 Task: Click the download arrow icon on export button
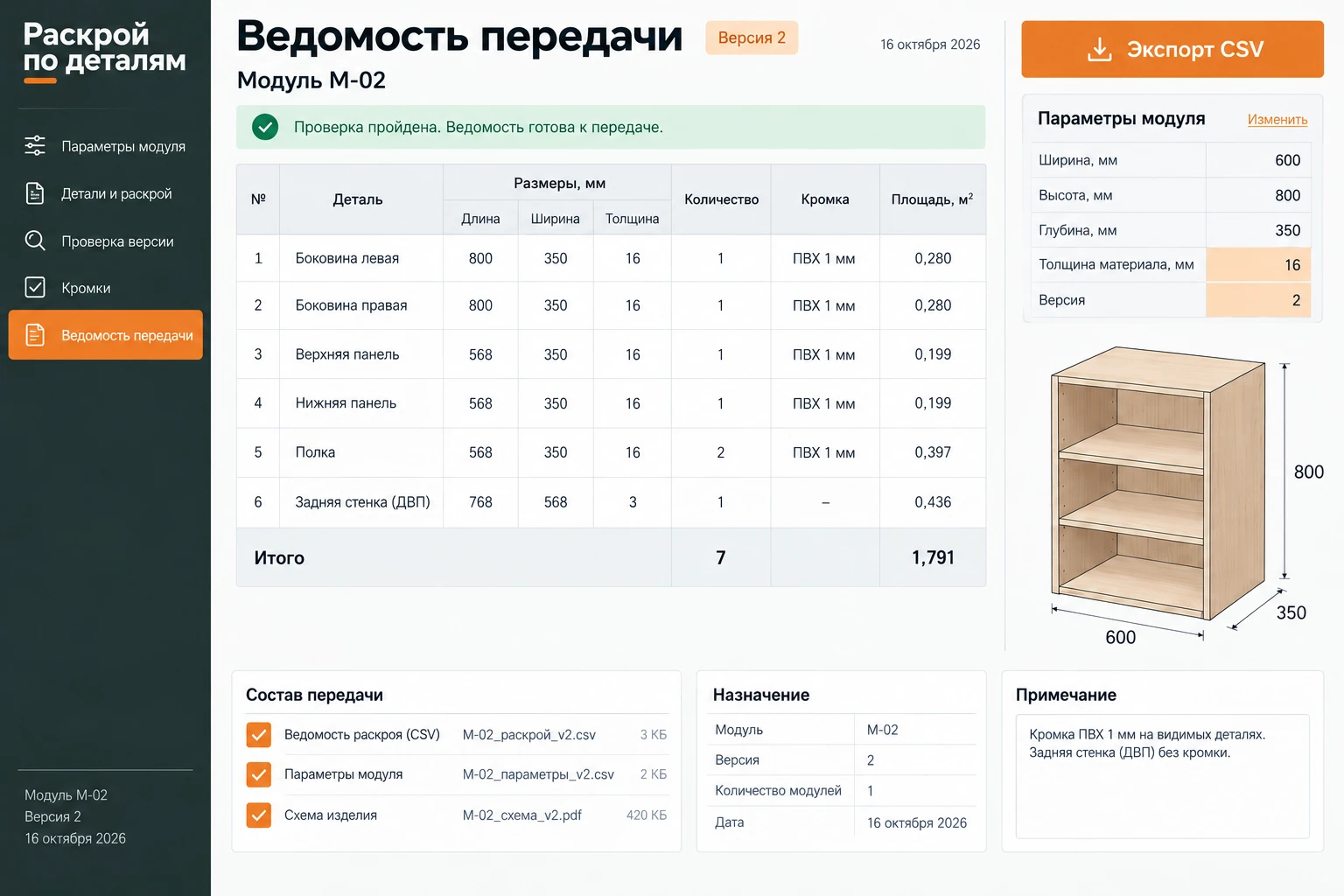click(1099, 49)
